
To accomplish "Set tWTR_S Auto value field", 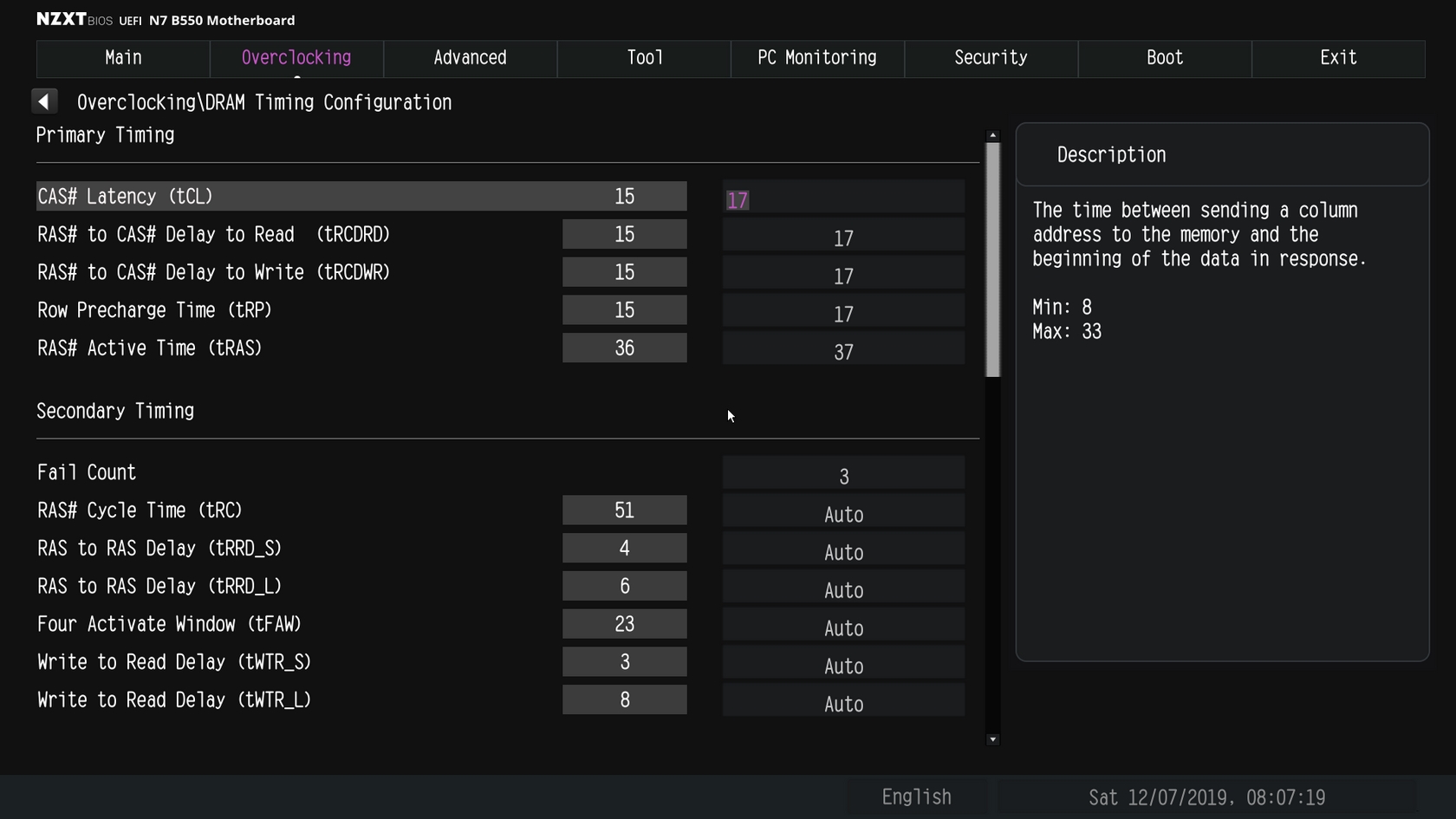I will (x=843, y=664).
